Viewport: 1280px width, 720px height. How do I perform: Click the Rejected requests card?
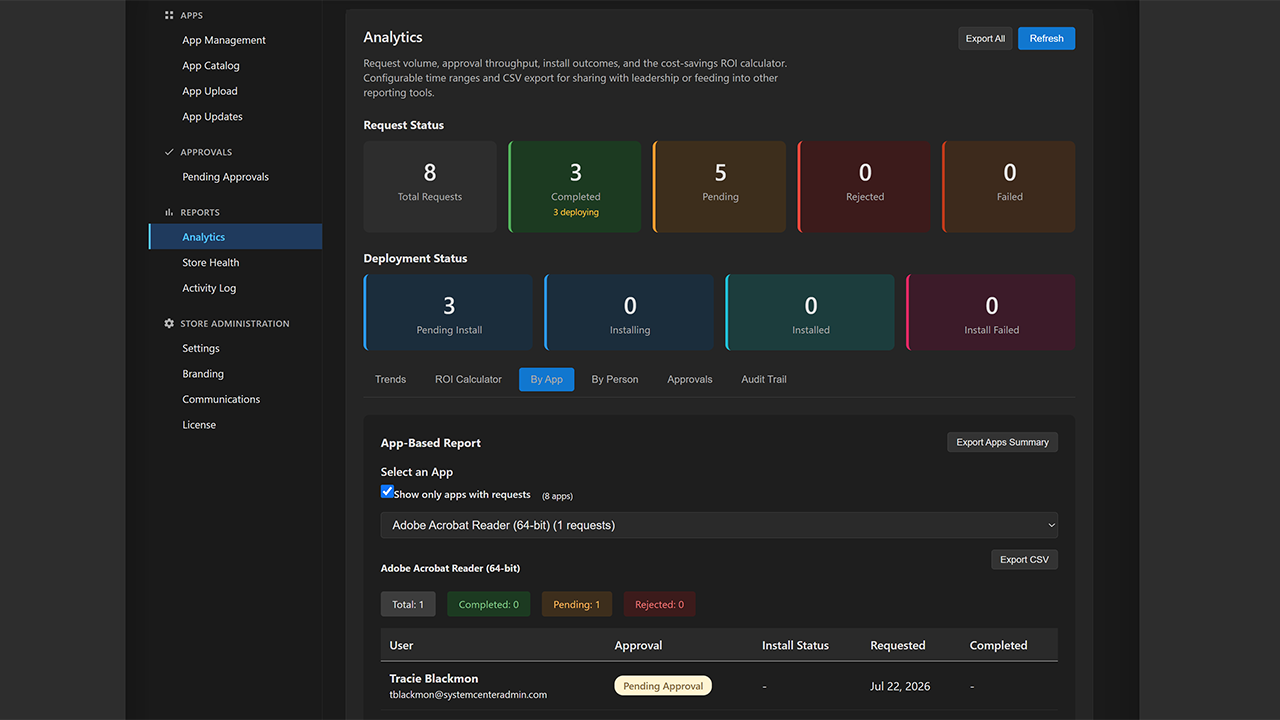pos(865,187)
